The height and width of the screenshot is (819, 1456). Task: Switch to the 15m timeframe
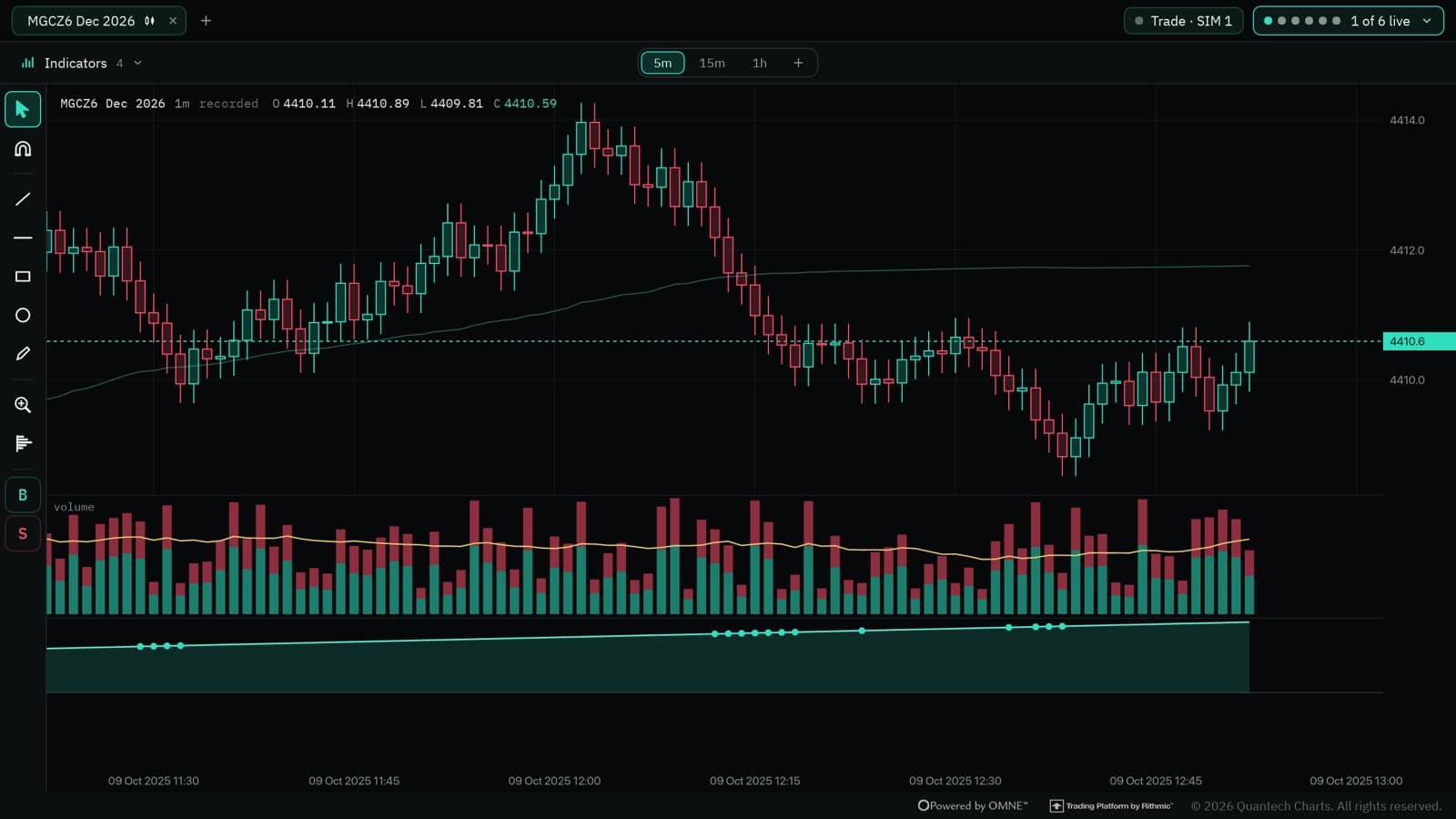(x=712, y=63)
